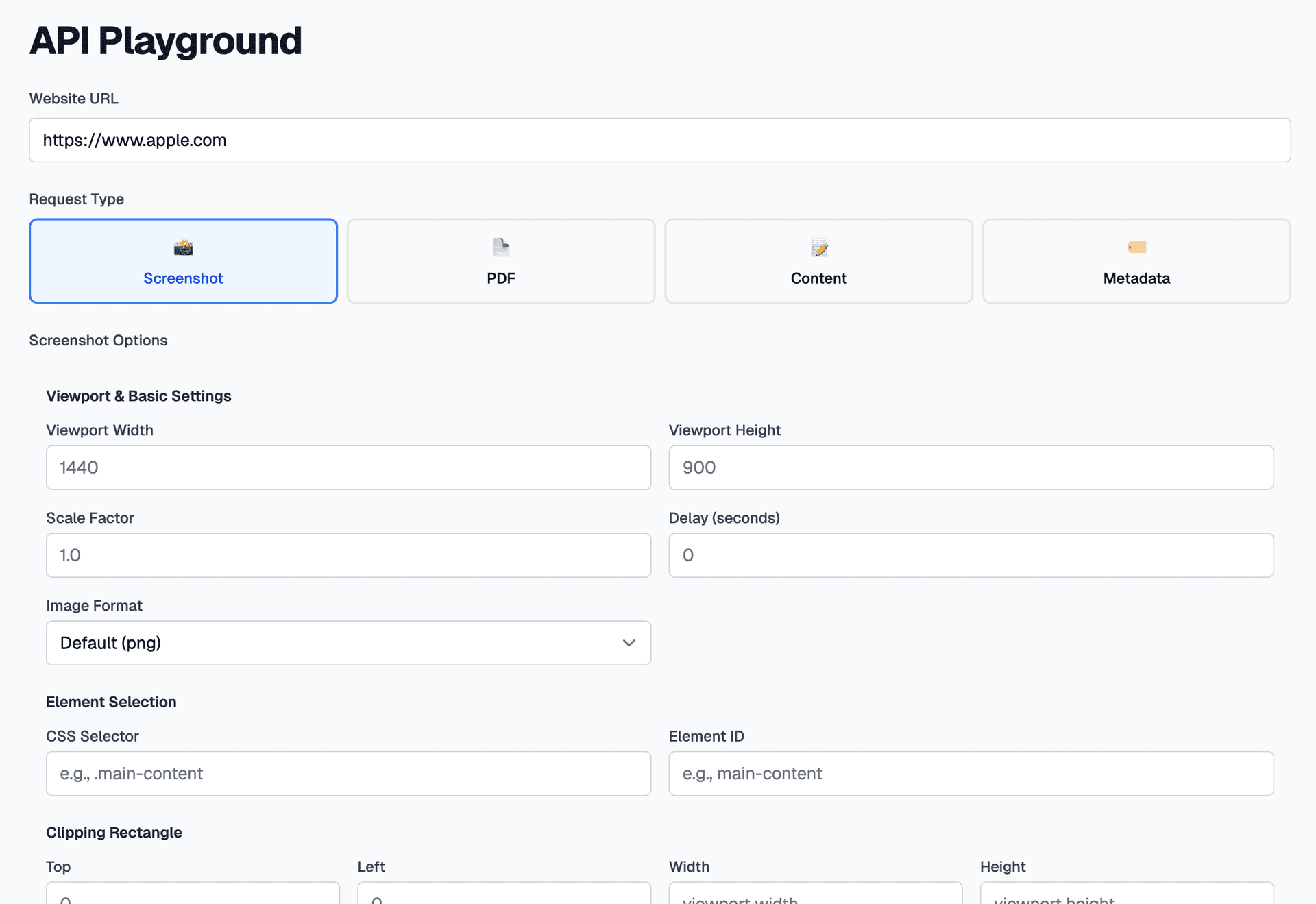The image size is (1316, 904).
Task: Open the Image Format dropdown
Action: point(348,643)
